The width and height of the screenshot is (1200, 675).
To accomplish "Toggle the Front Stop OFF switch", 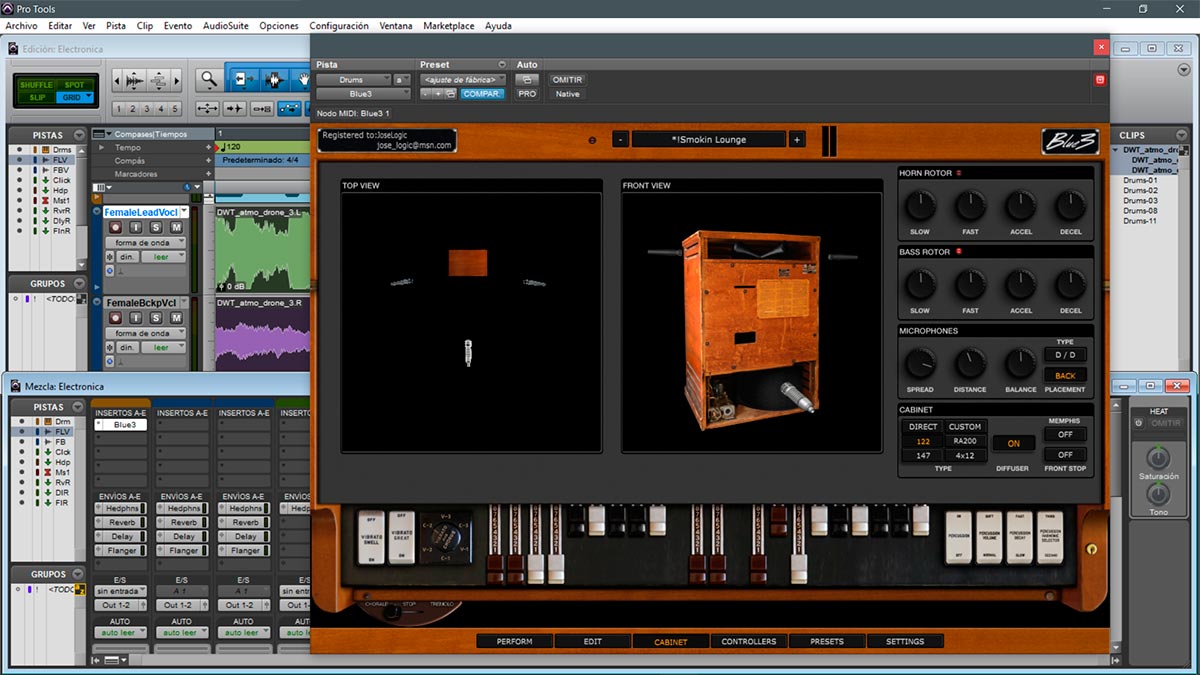I will click(1065, 454).
